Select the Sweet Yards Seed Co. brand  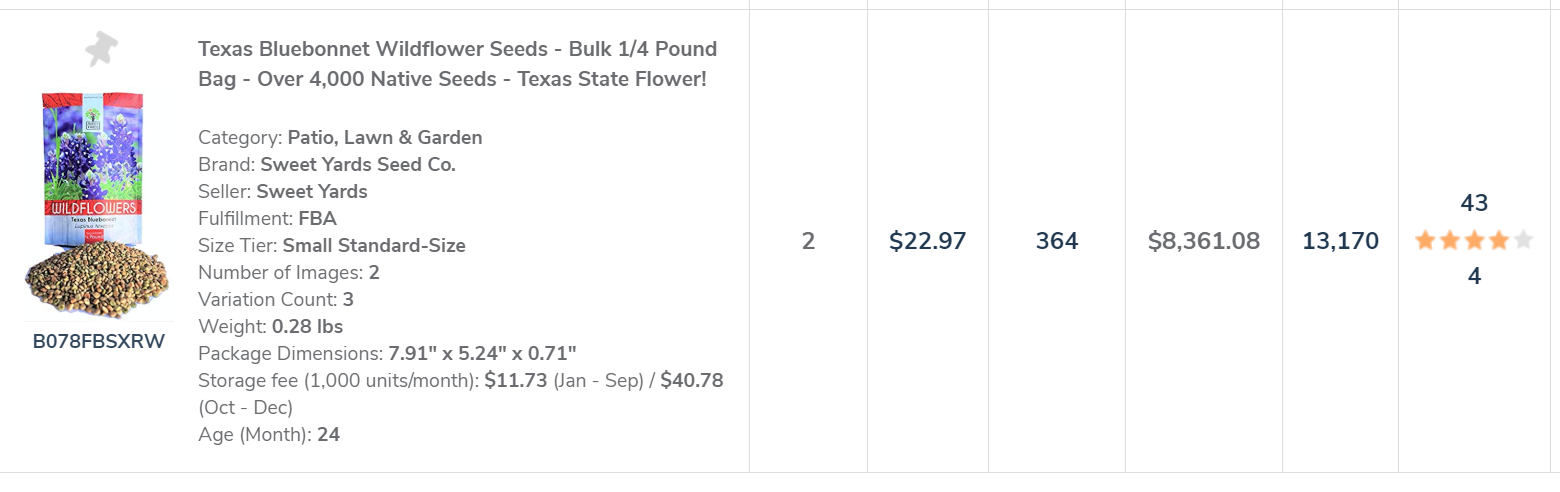[358, 165]
